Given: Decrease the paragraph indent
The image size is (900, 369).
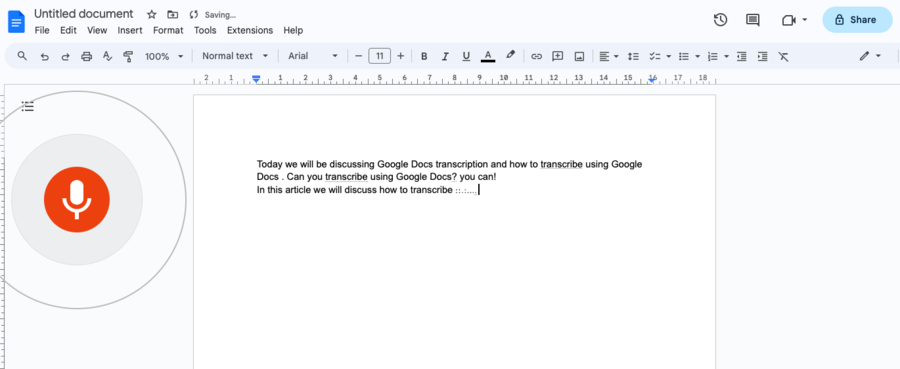Looking at the screenshot, I should pyautogui.click(x=742, y=56).
